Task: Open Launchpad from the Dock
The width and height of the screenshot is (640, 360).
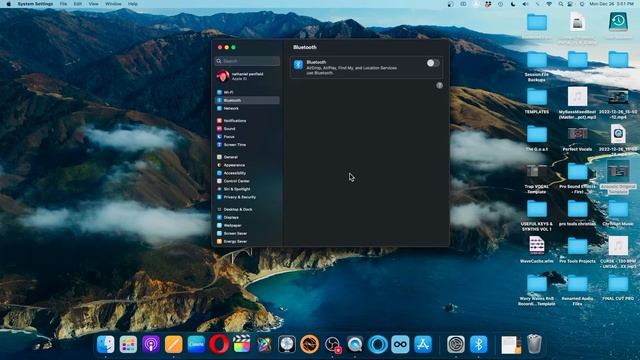Action: 128,344
